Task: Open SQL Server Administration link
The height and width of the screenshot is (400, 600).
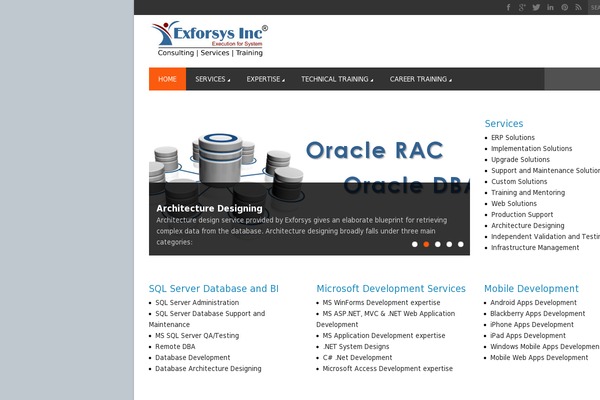Action: (x=197, y=302)
